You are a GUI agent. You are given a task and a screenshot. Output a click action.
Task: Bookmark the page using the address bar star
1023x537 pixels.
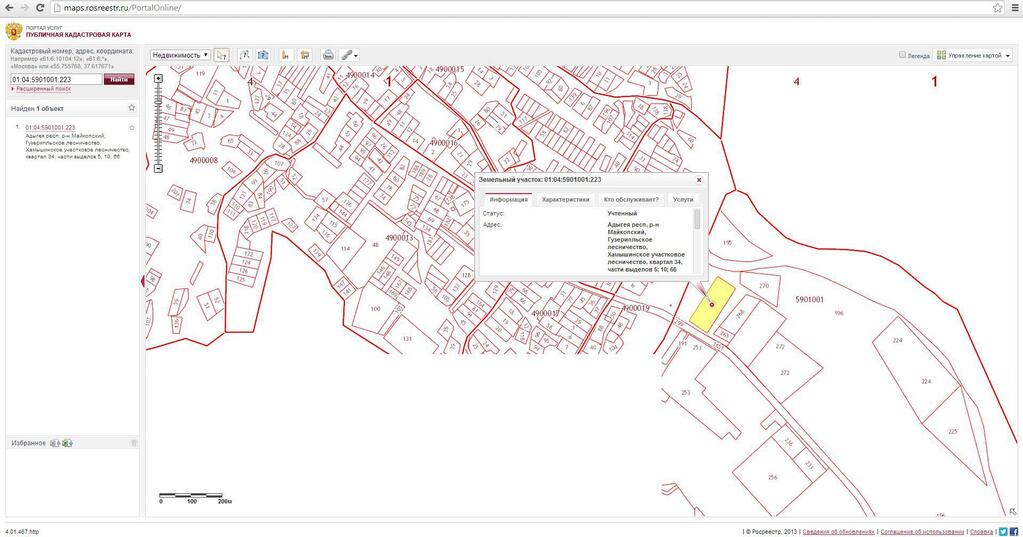click(998, 8)
